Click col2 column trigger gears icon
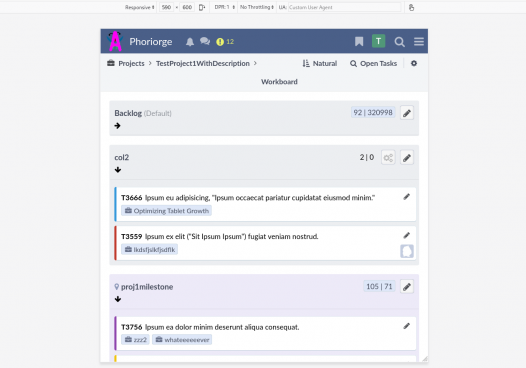This screenshot has height=368, width=526. point(388,158)
